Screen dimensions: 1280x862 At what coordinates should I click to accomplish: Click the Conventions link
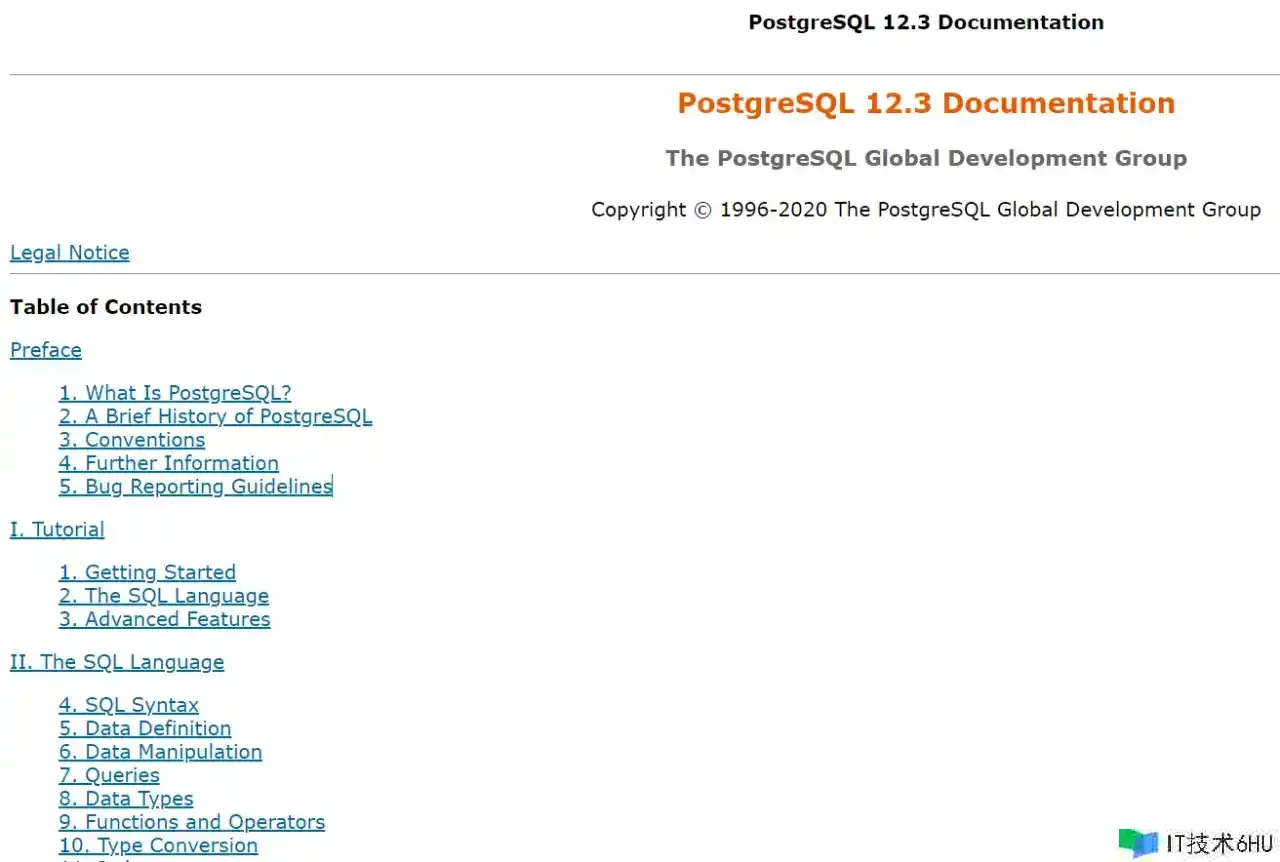tap(131, 440)
